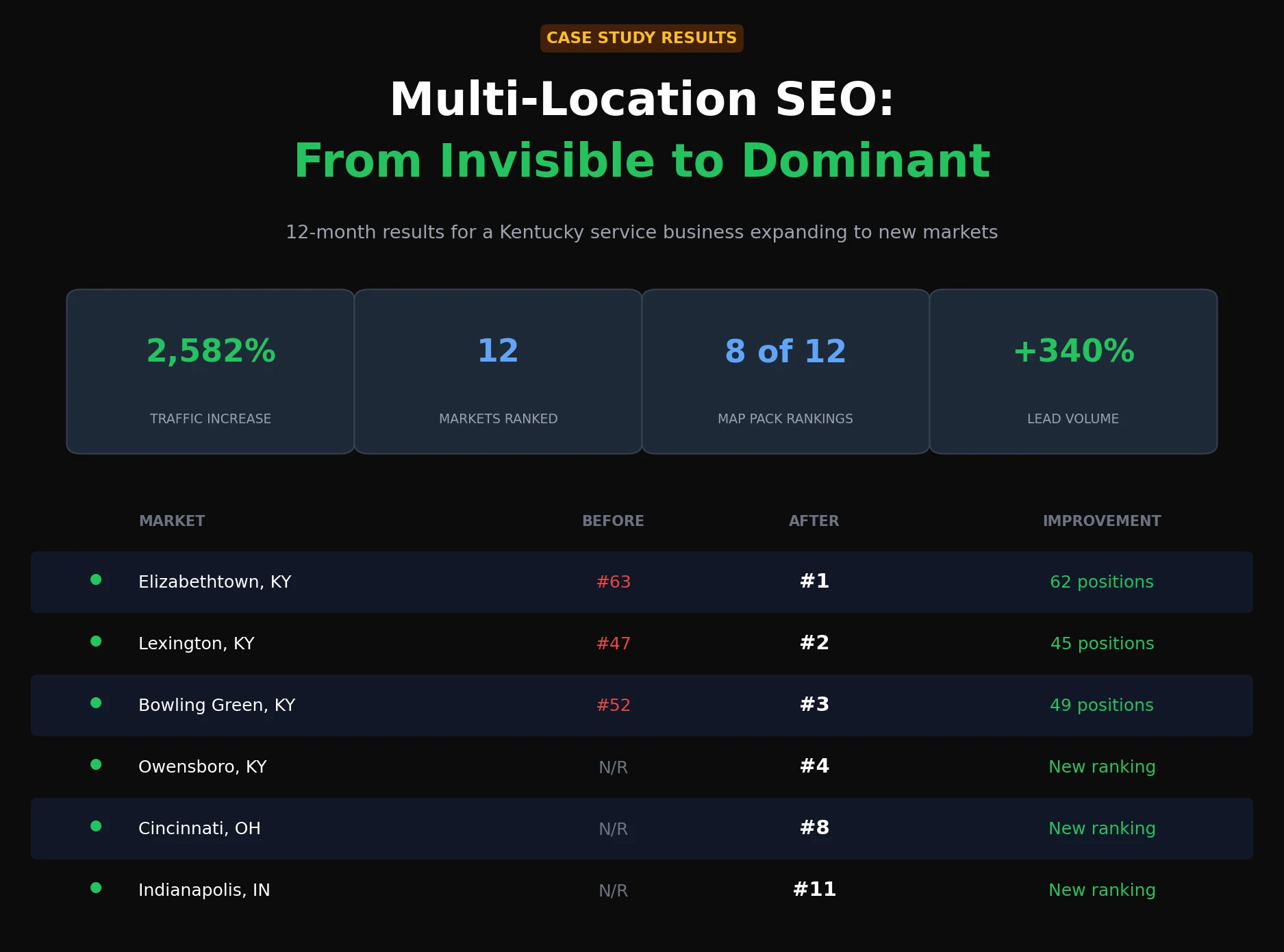Image resolution: width=1284 pixels, height=952 pixels.
Task: Click the green status dot beside Lexington, KY
Action: [x=96, y=642]
